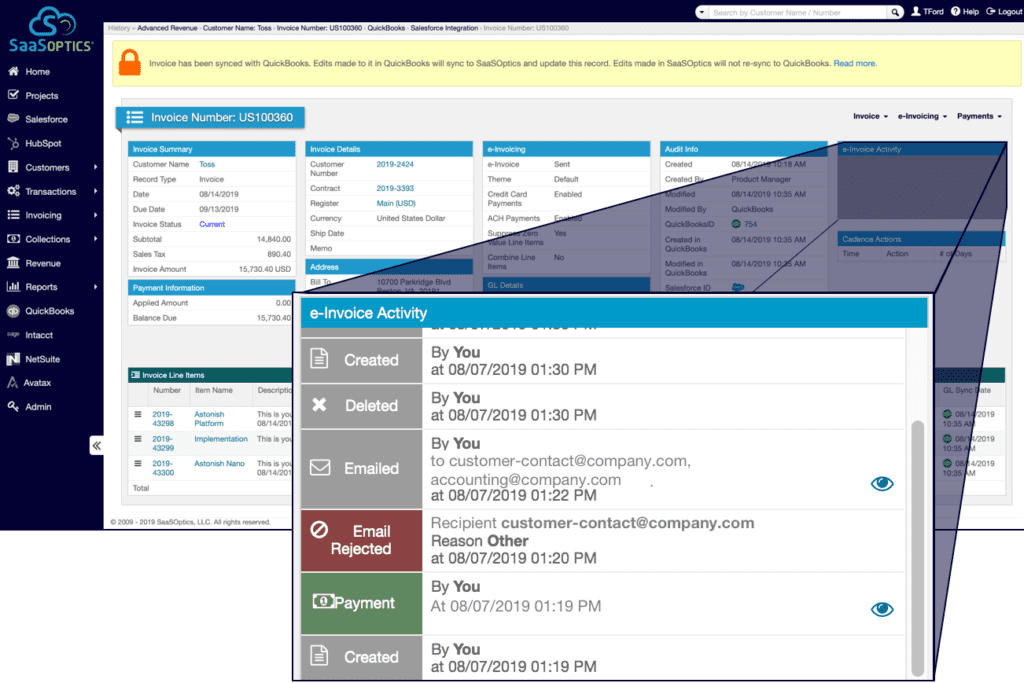View the Emailed activity eye icon

pyautogui.click(x=881, y=484)
